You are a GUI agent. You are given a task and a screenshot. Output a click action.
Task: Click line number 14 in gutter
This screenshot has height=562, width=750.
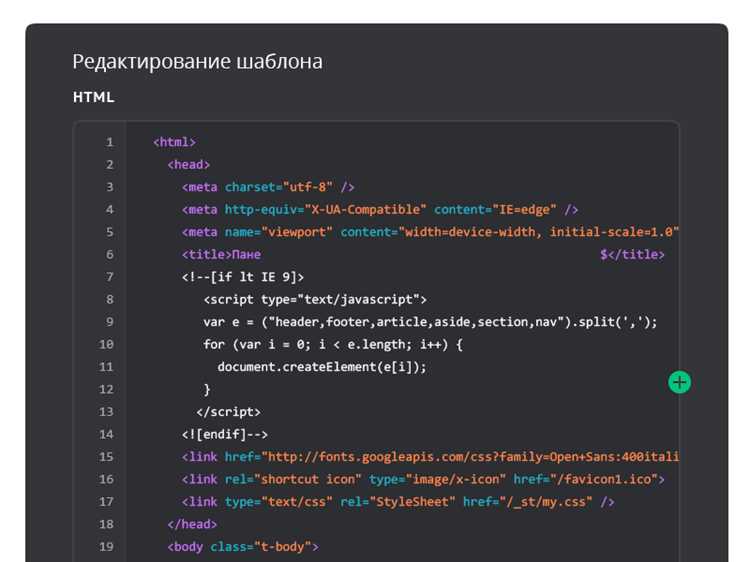(106, 434)
